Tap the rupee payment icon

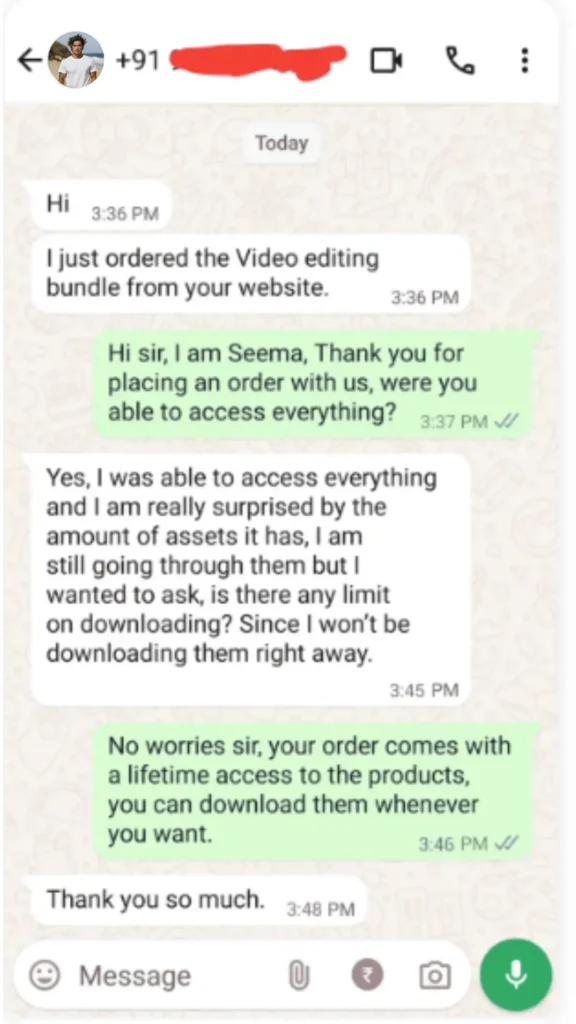coord(368,976)
